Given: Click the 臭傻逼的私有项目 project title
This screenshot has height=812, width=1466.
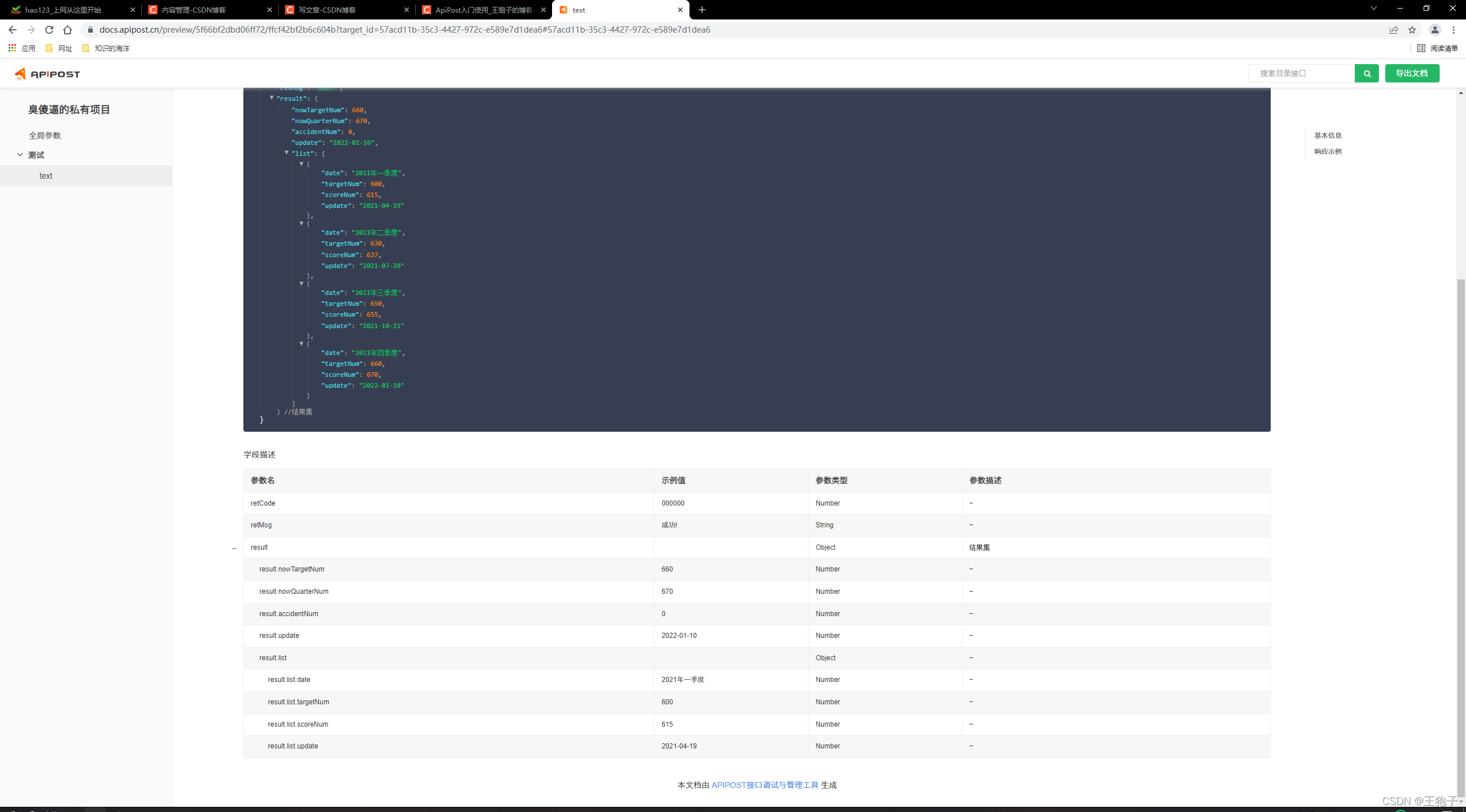Looking at the screenshot, I should click(69, 109).
